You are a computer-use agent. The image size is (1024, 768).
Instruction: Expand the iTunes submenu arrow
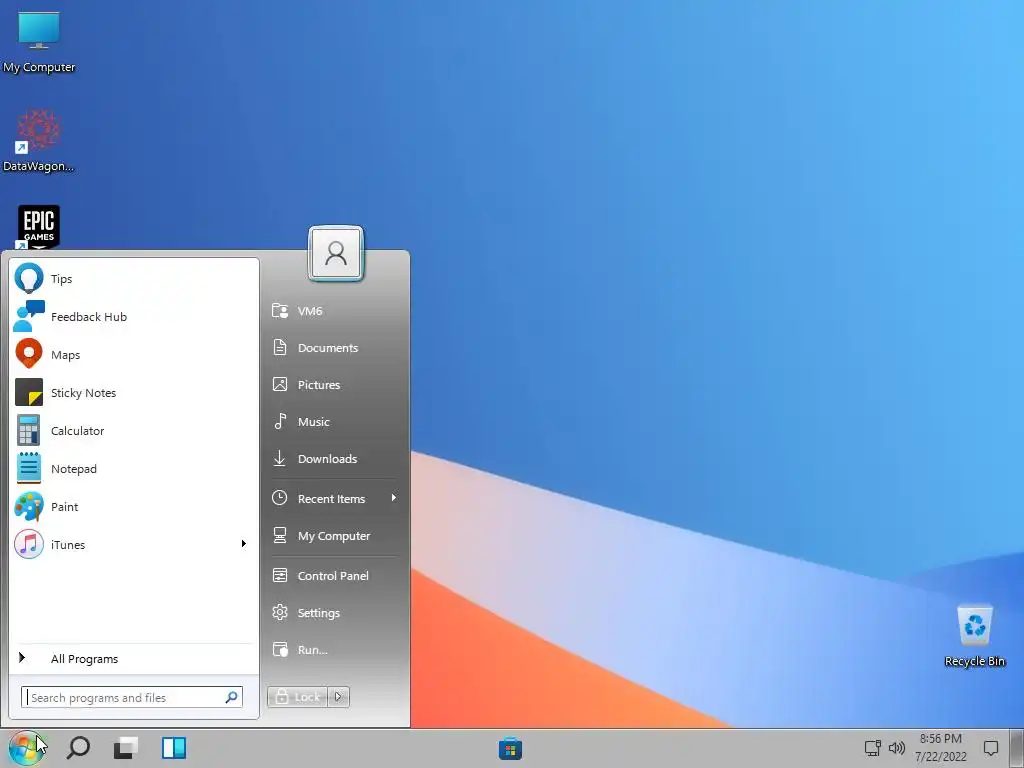(244, 543)
